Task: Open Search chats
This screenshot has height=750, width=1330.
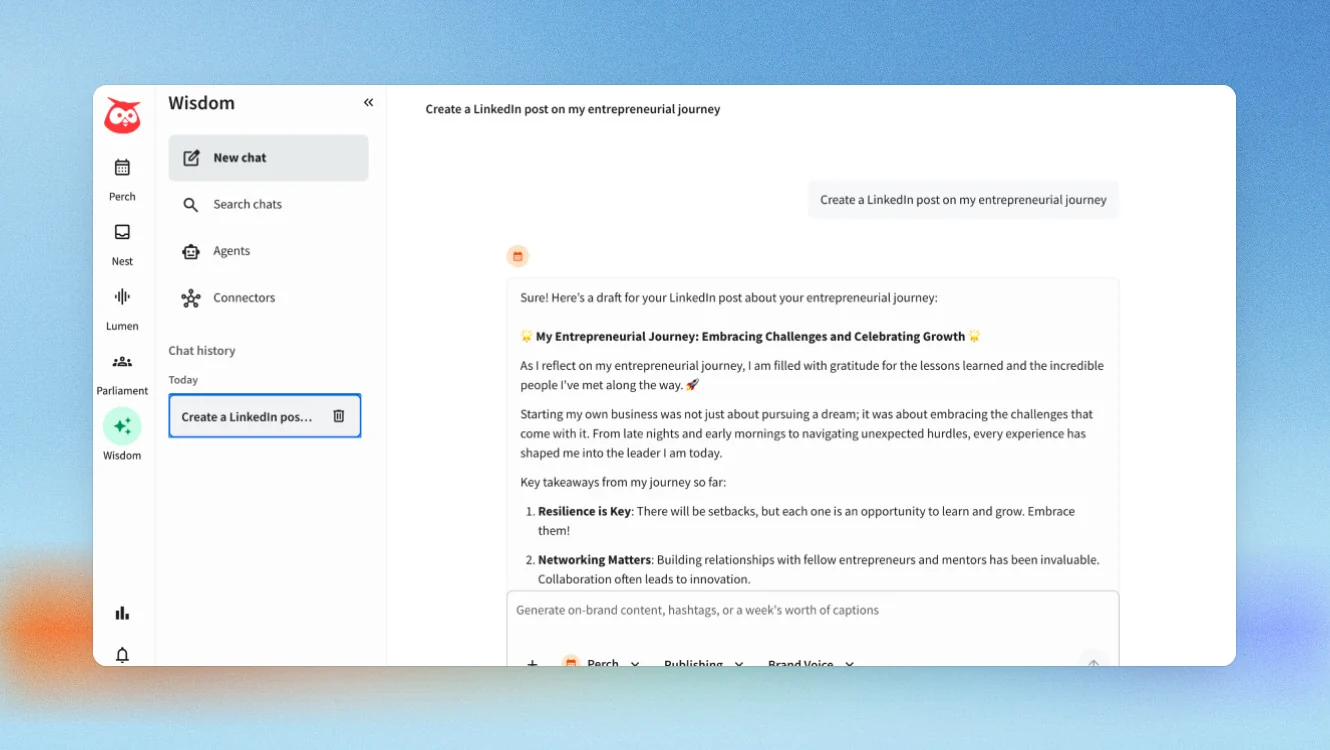Action: 268,205
